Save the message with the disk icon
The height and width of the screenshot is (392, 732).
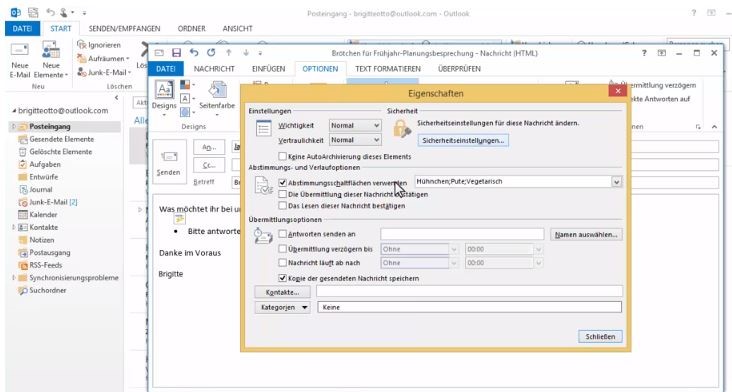point(176,53)
